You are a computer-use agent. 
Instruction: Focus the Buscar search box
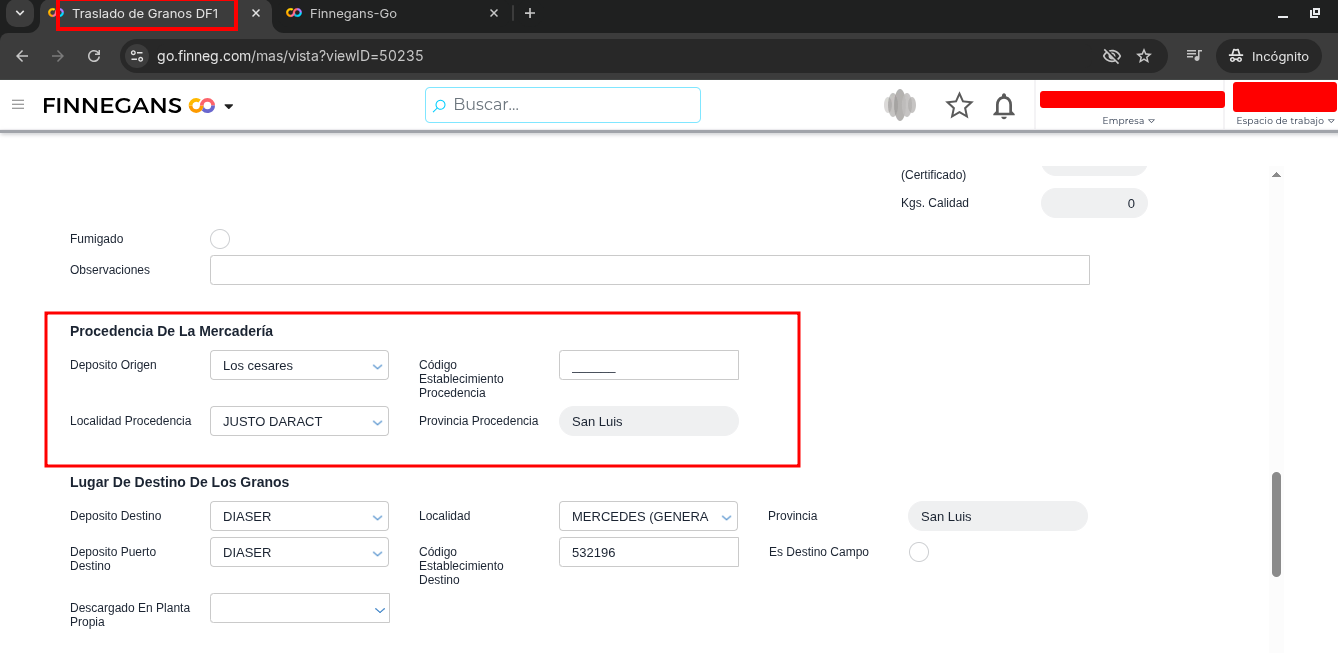[563, 105]
